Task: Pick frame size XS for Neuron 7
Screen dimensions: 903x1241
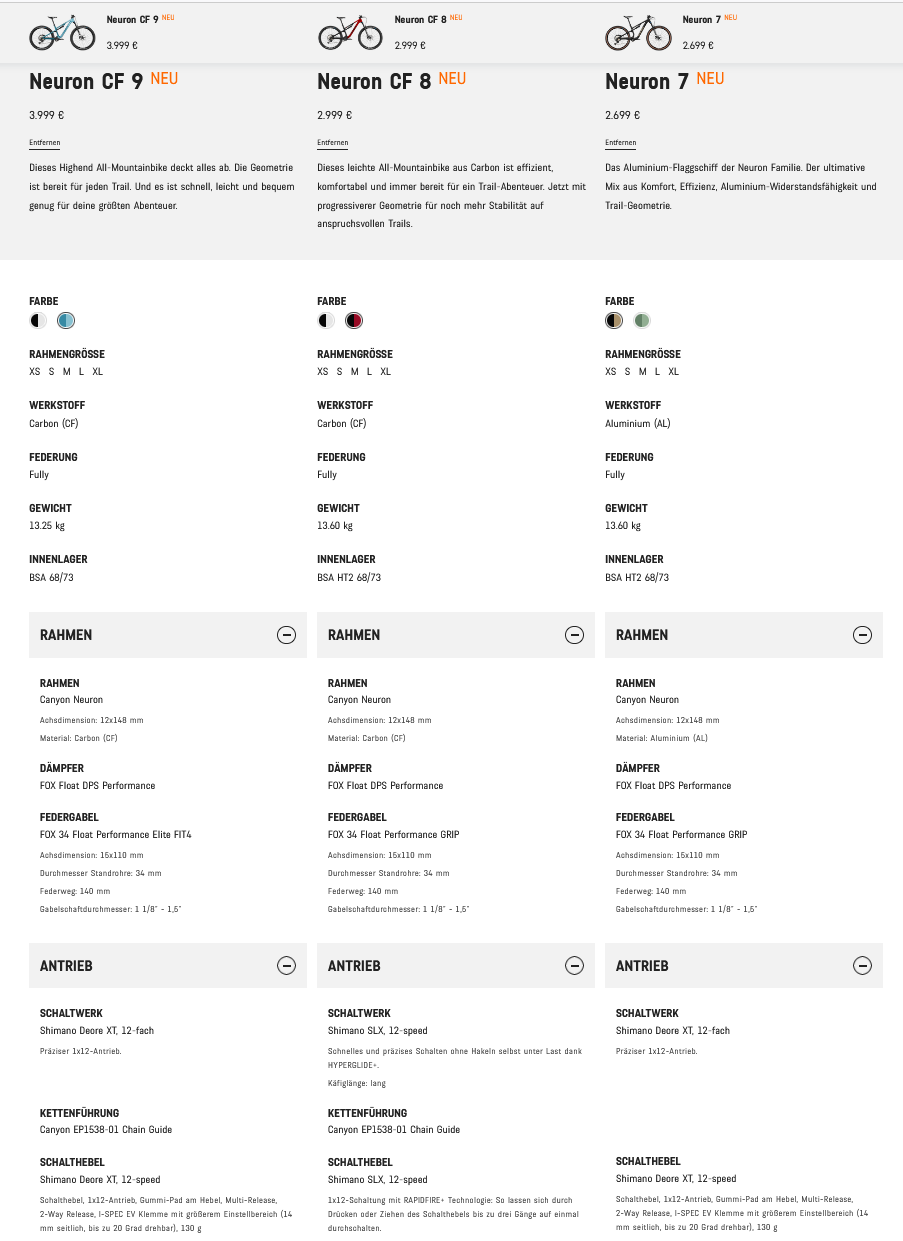Action: click(x=612, y=372)
